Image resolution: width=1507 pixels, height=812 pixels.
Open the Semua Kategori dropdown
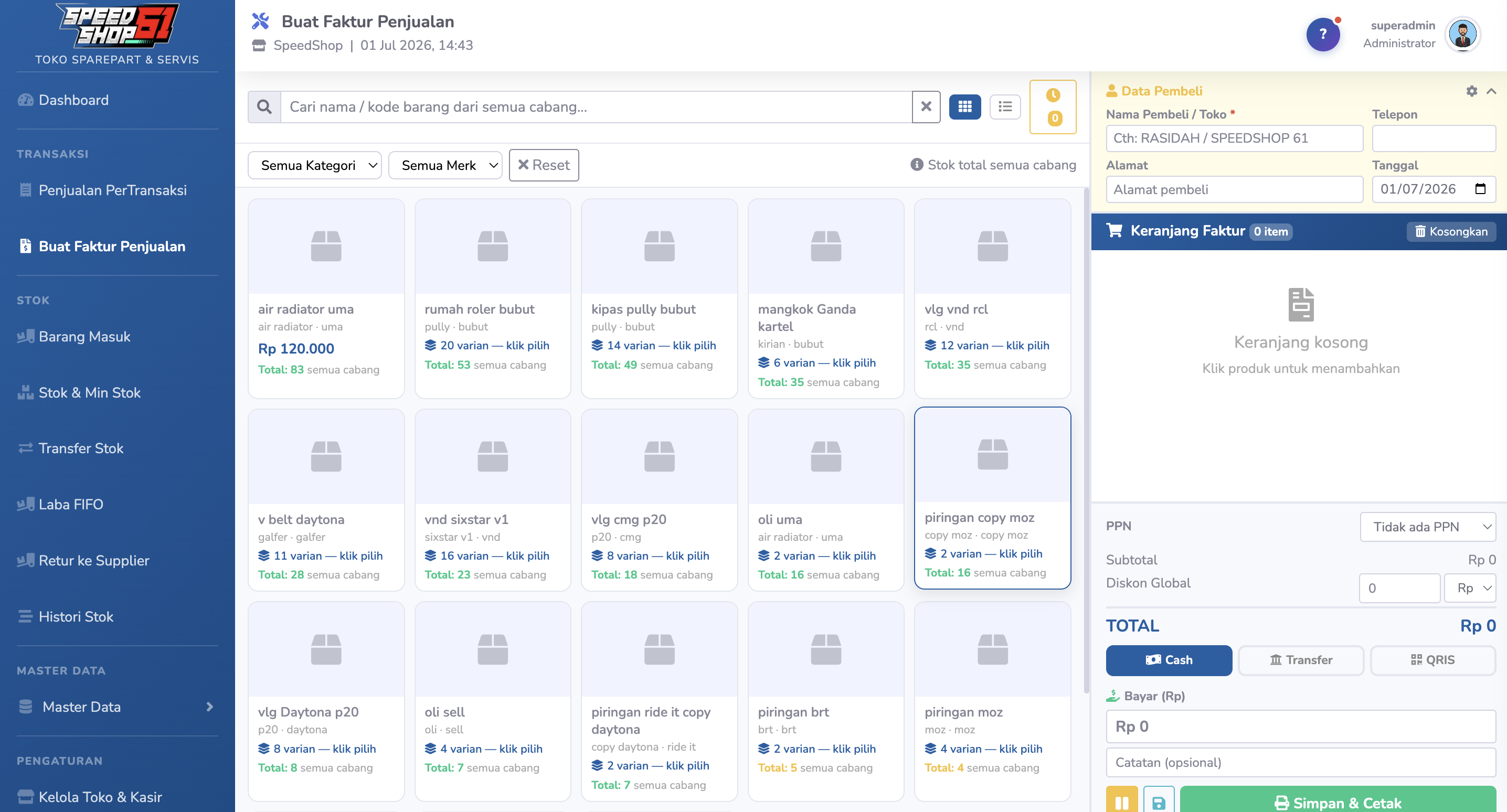(x=314, y=165)
